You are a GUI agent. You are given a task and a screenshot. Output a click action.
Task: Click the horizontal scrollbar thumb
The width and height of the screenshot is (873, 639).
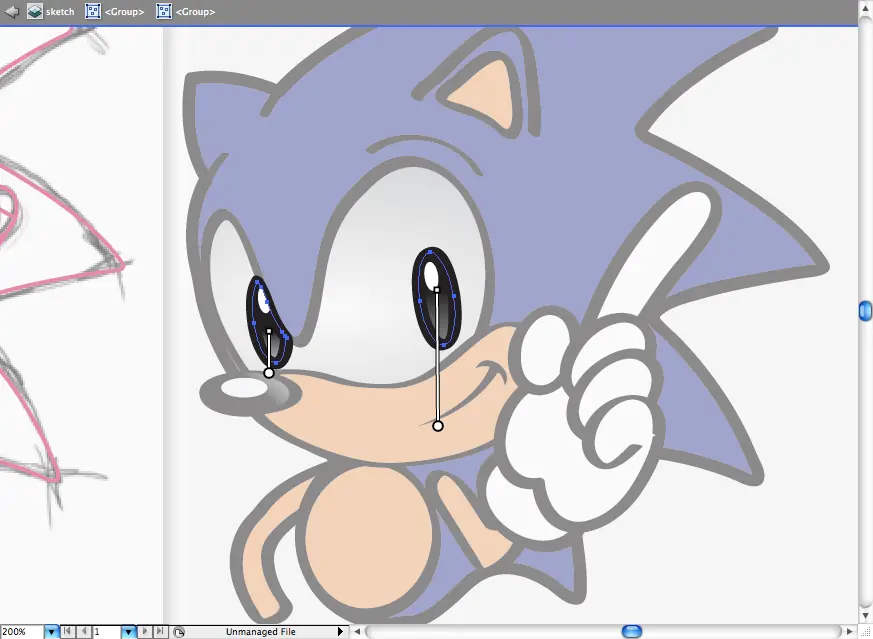[631, 631]
